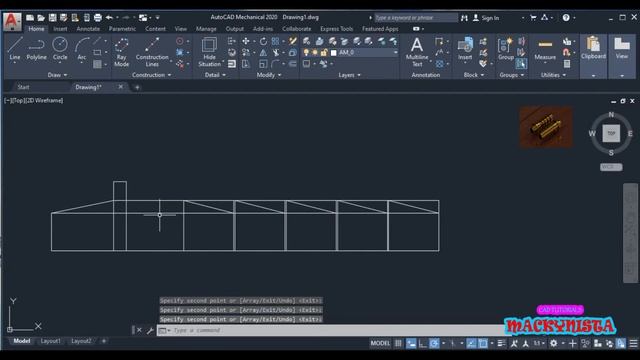Click the viewport controls label [-][Top][2D Wireframe]
Image resolution: width=640 pixels, height=360 pixels.
(33, 100)
